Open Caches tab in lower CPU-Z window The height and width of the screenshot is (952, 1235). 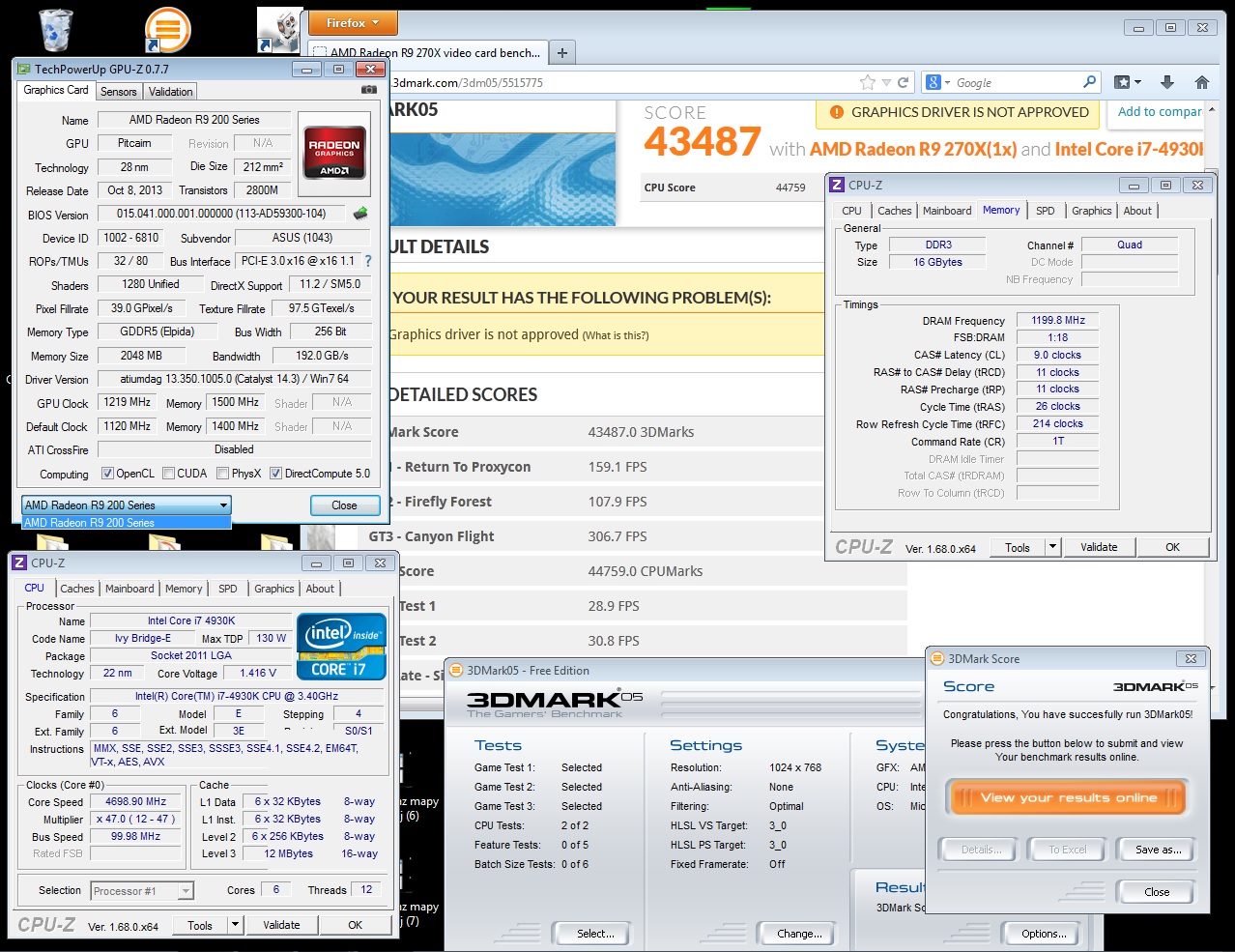click(x=77, y=589)
